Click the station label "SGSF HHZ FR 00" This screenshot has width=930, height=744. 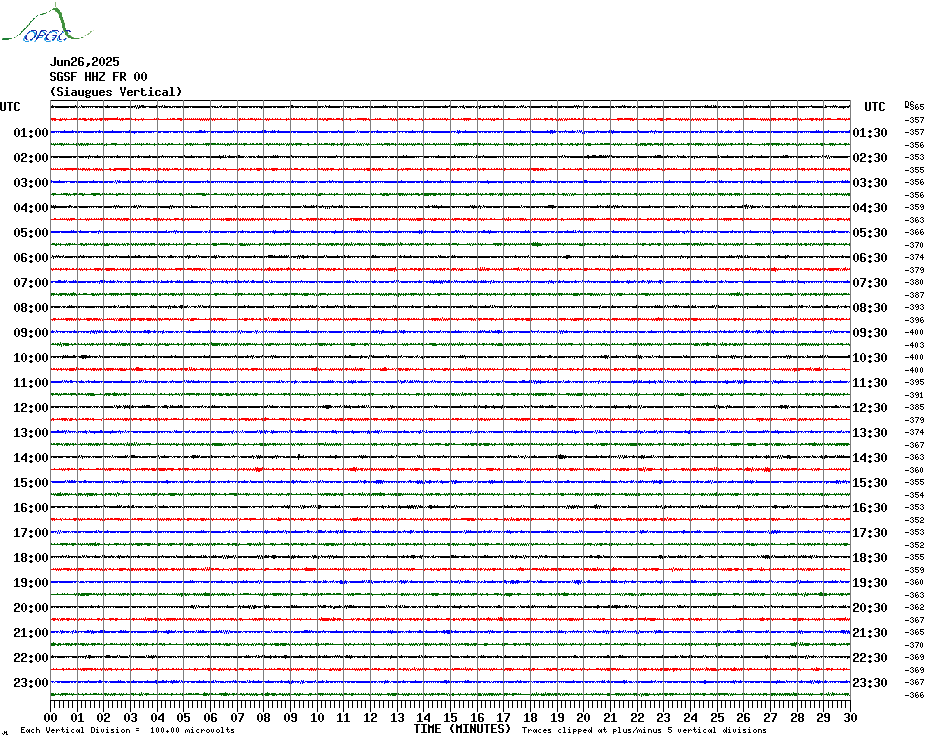tap(98, 77)
